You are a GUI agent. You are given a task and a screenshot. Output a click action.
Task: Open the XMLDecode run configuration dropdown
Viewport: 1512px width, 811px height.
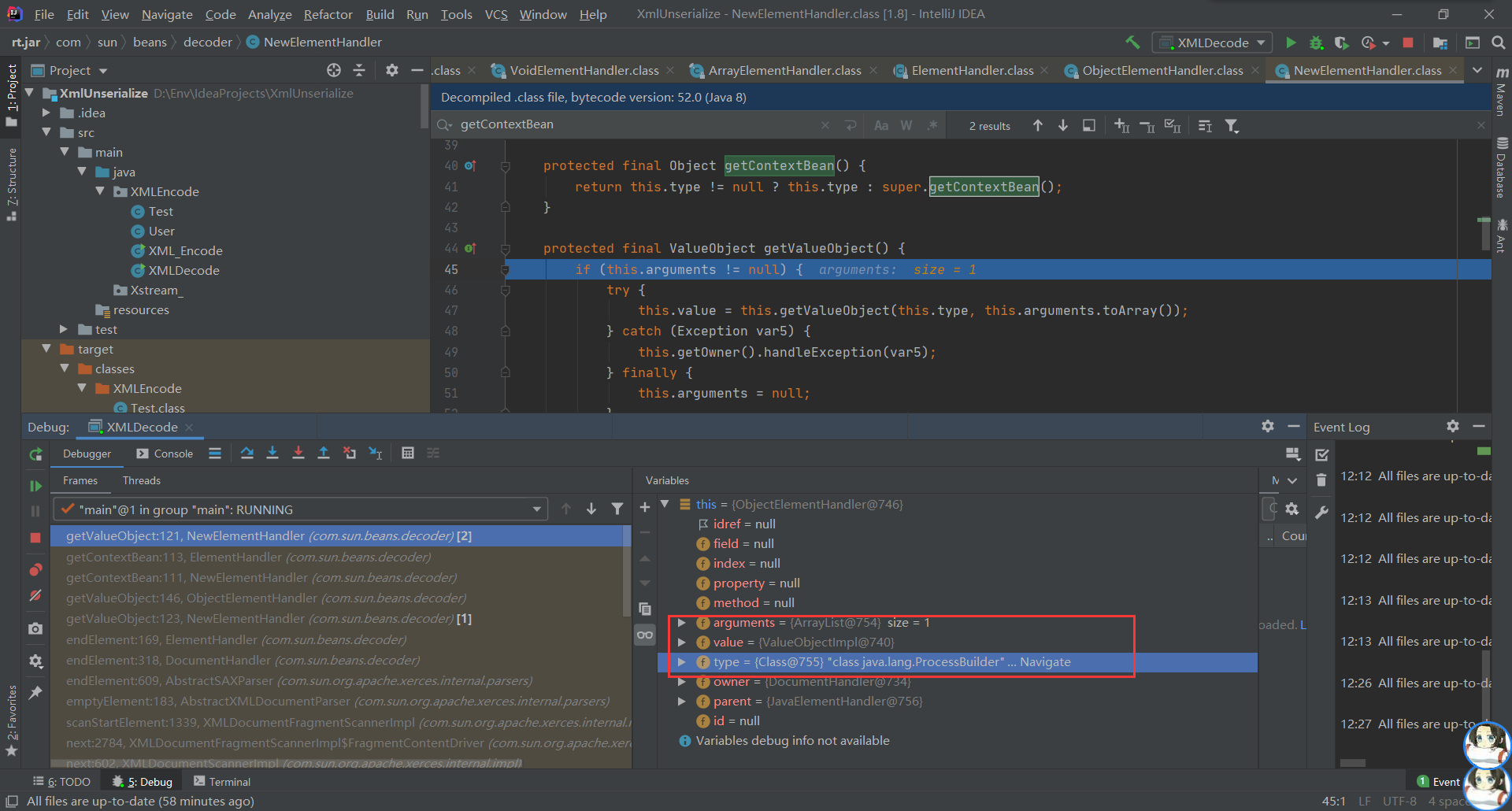(x=1212, y=43)
